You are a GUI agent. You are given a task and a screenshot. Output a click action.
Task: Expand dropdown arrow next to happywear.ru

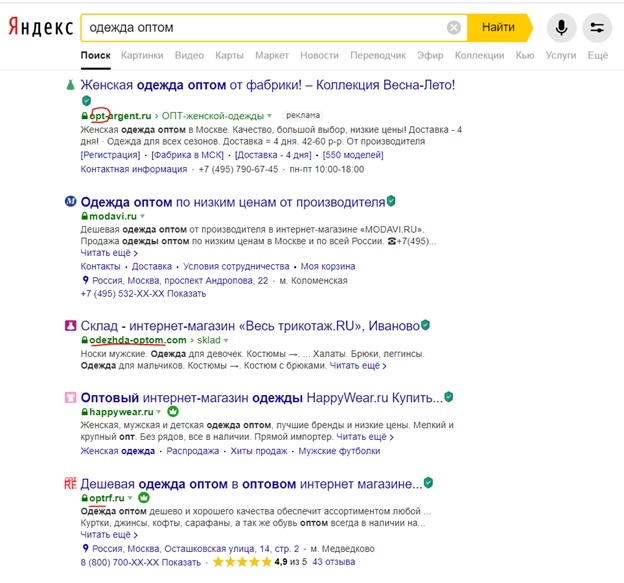pos(159,411)
